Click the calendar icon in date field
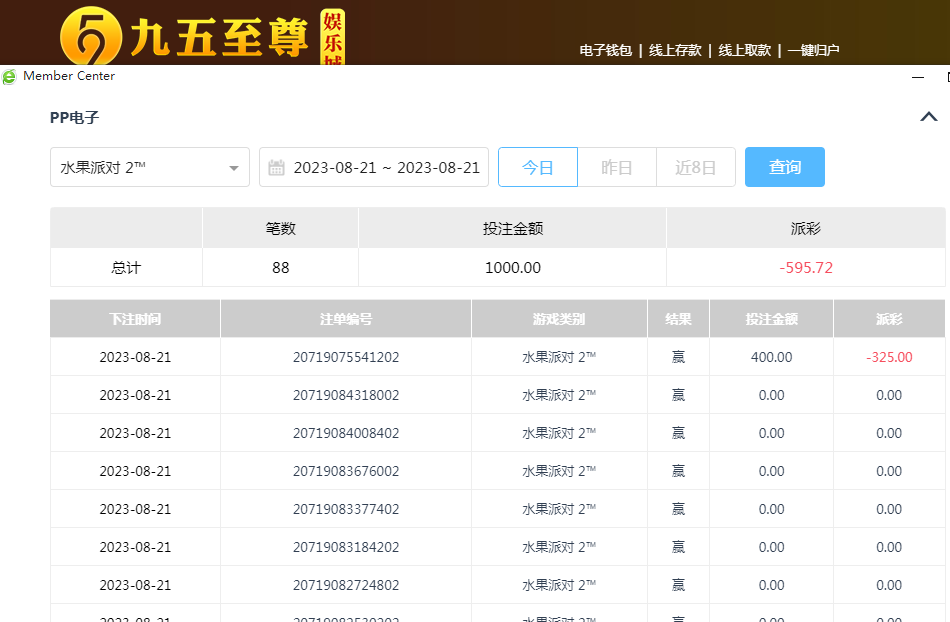Viewport: 950px width, 622px height. [277, 168]
